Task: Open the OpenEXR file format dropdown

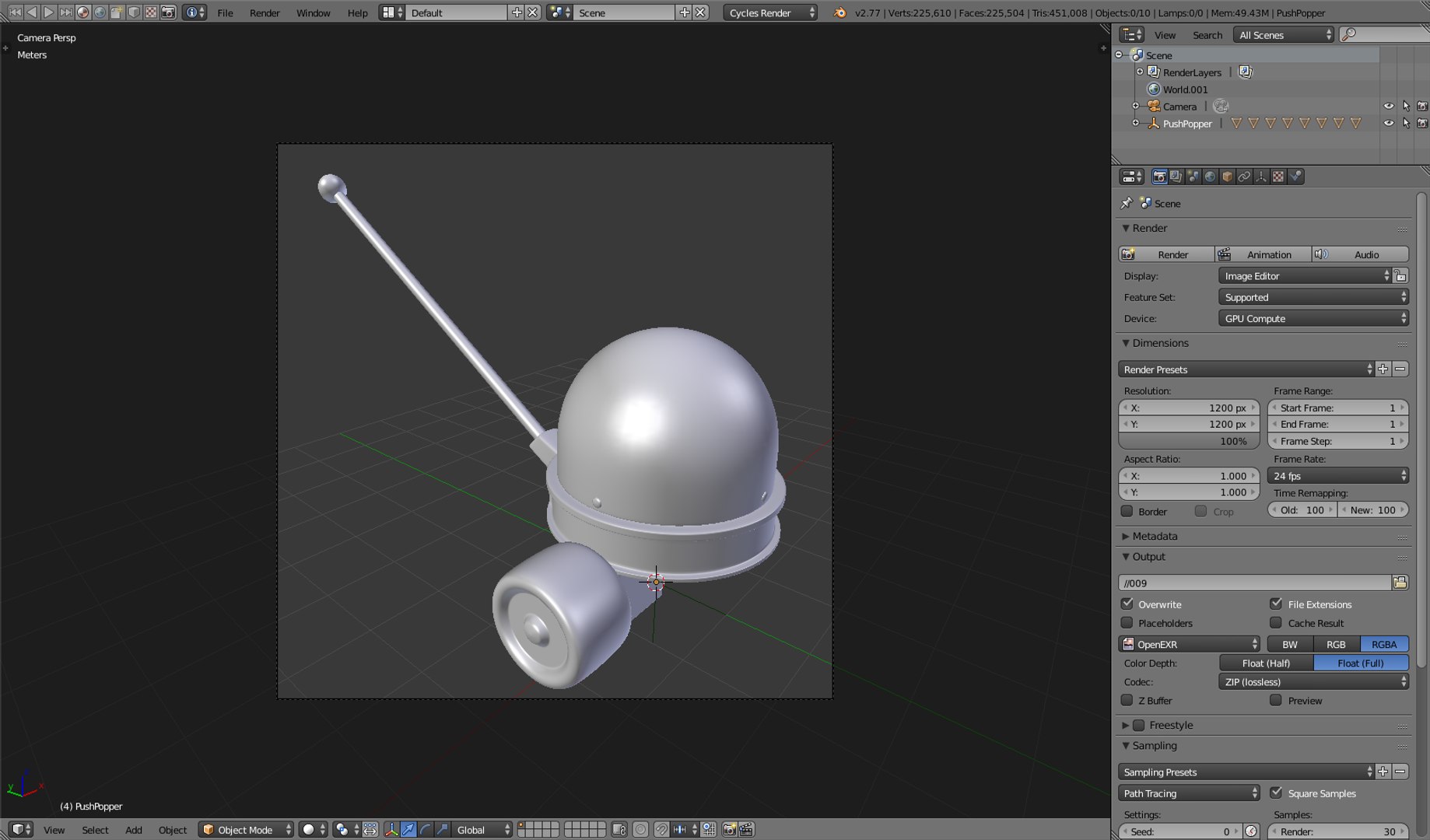Action: click(x=1190, y=644)
